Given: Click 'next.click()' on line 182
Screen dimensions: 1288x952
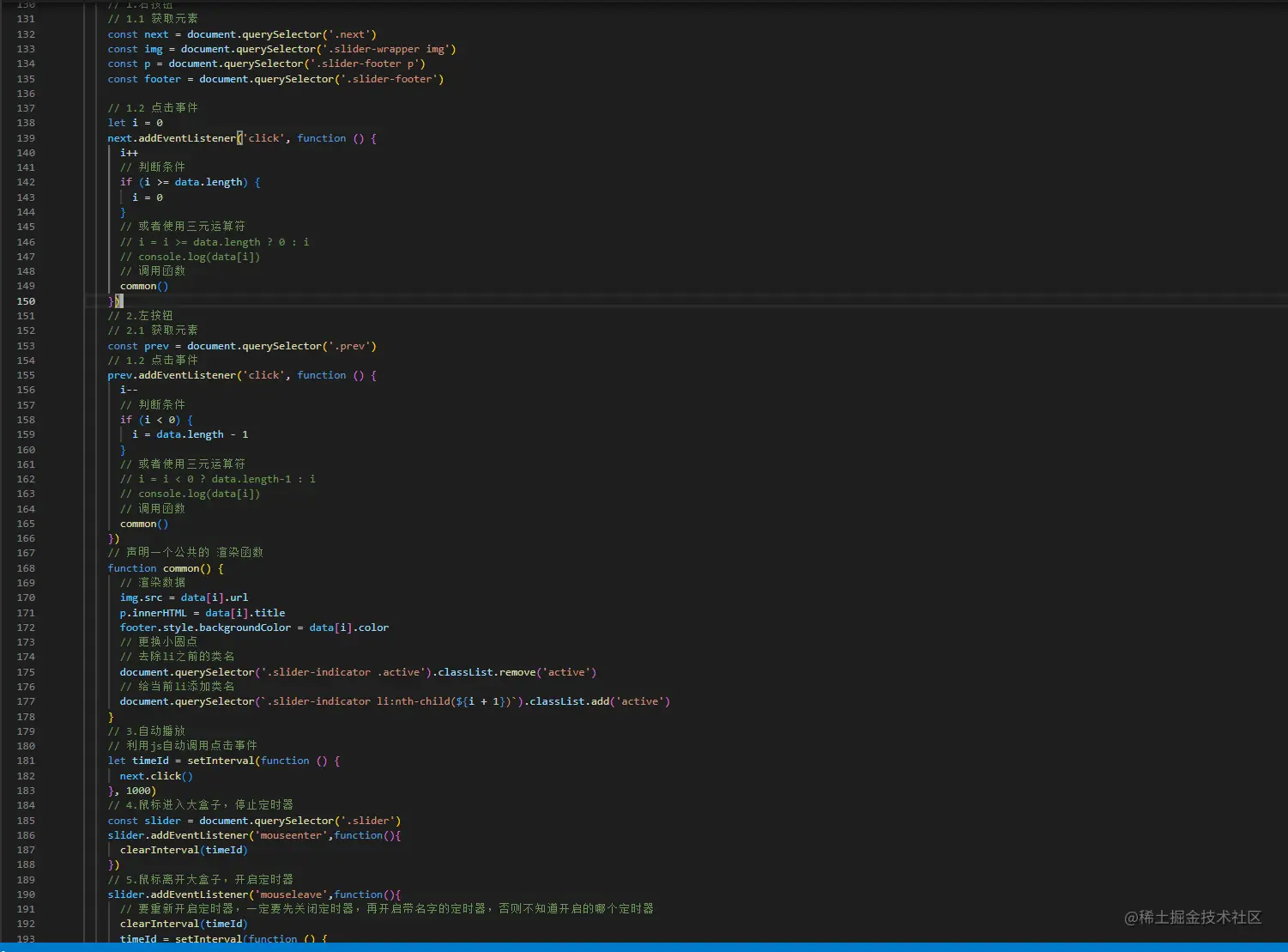Looking at the screenshot, I should point(156,776).
